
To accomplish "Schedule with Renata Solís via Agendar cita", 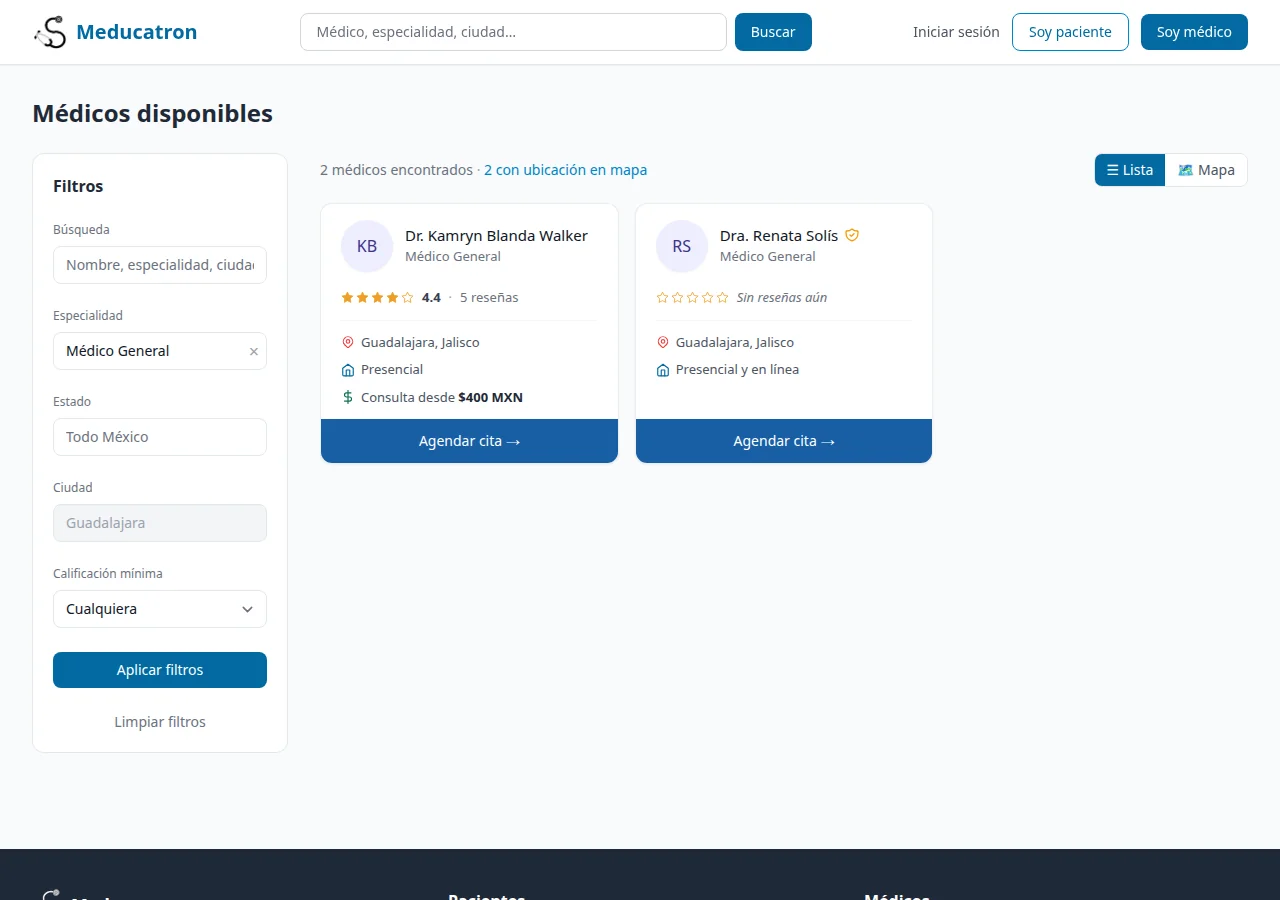I will pyautogui.click(x=784, y=441).
